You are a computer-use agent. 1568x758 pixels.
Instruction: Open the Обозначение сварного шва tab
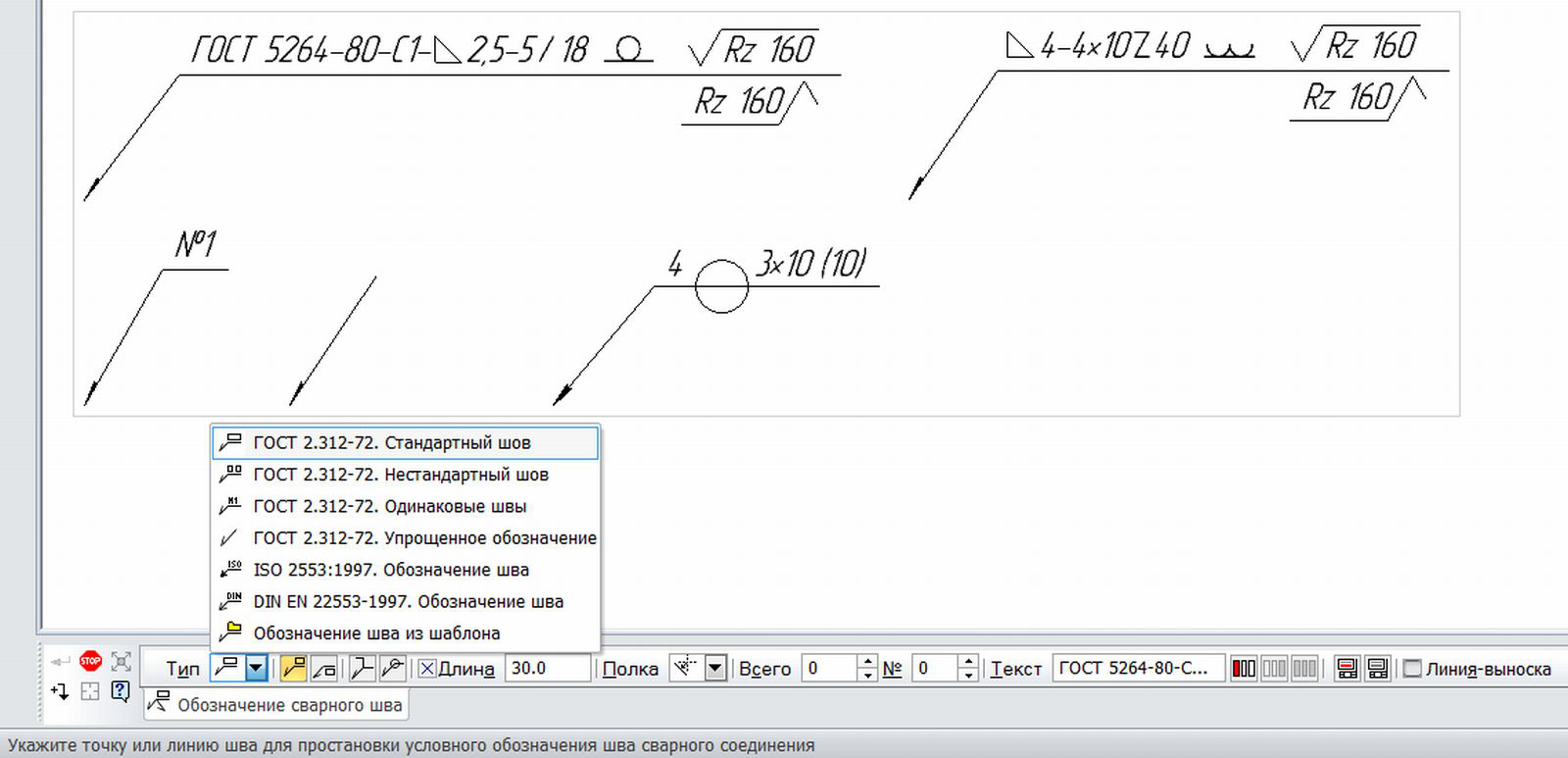click(276, 705)
